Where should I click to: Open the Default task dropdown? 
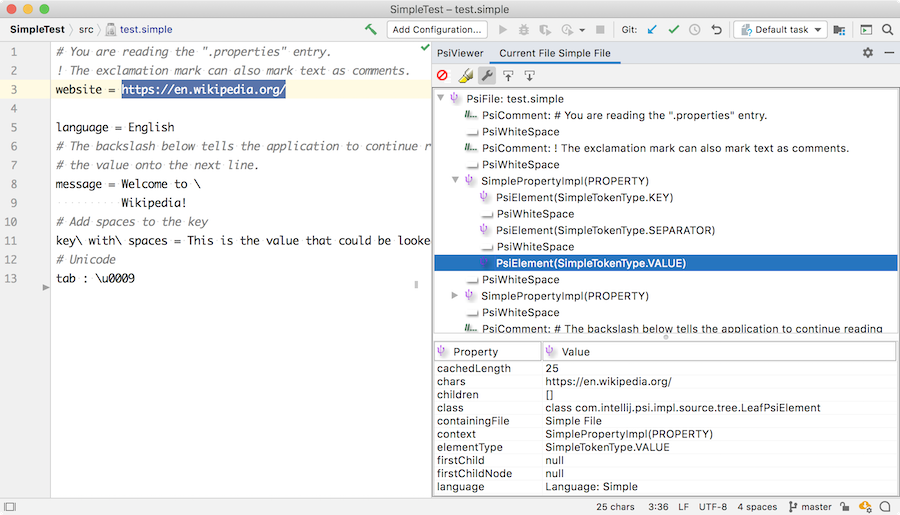tap(779, 30)
